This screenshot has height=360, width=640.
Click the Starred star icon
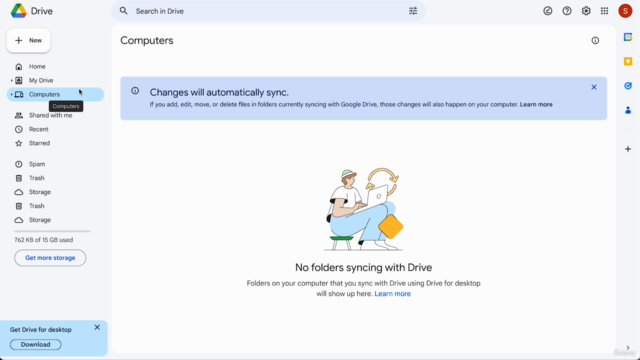(19, 143)
